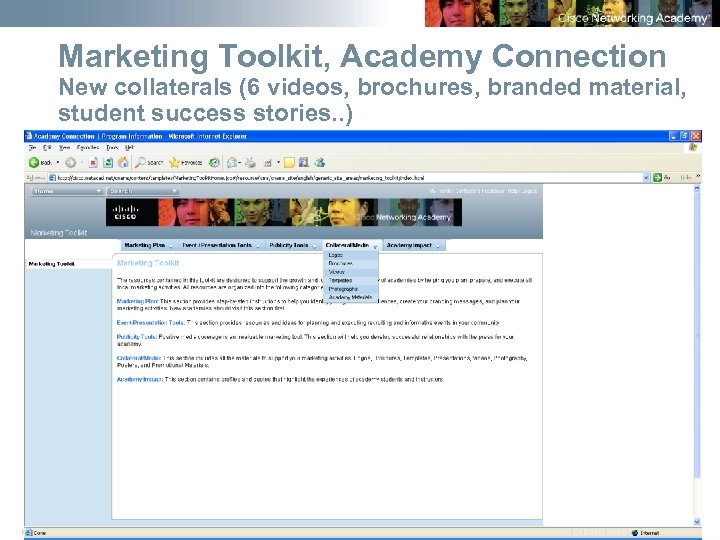Click the Messenger people icon
720x540 pixels.
tap(320, 162)
